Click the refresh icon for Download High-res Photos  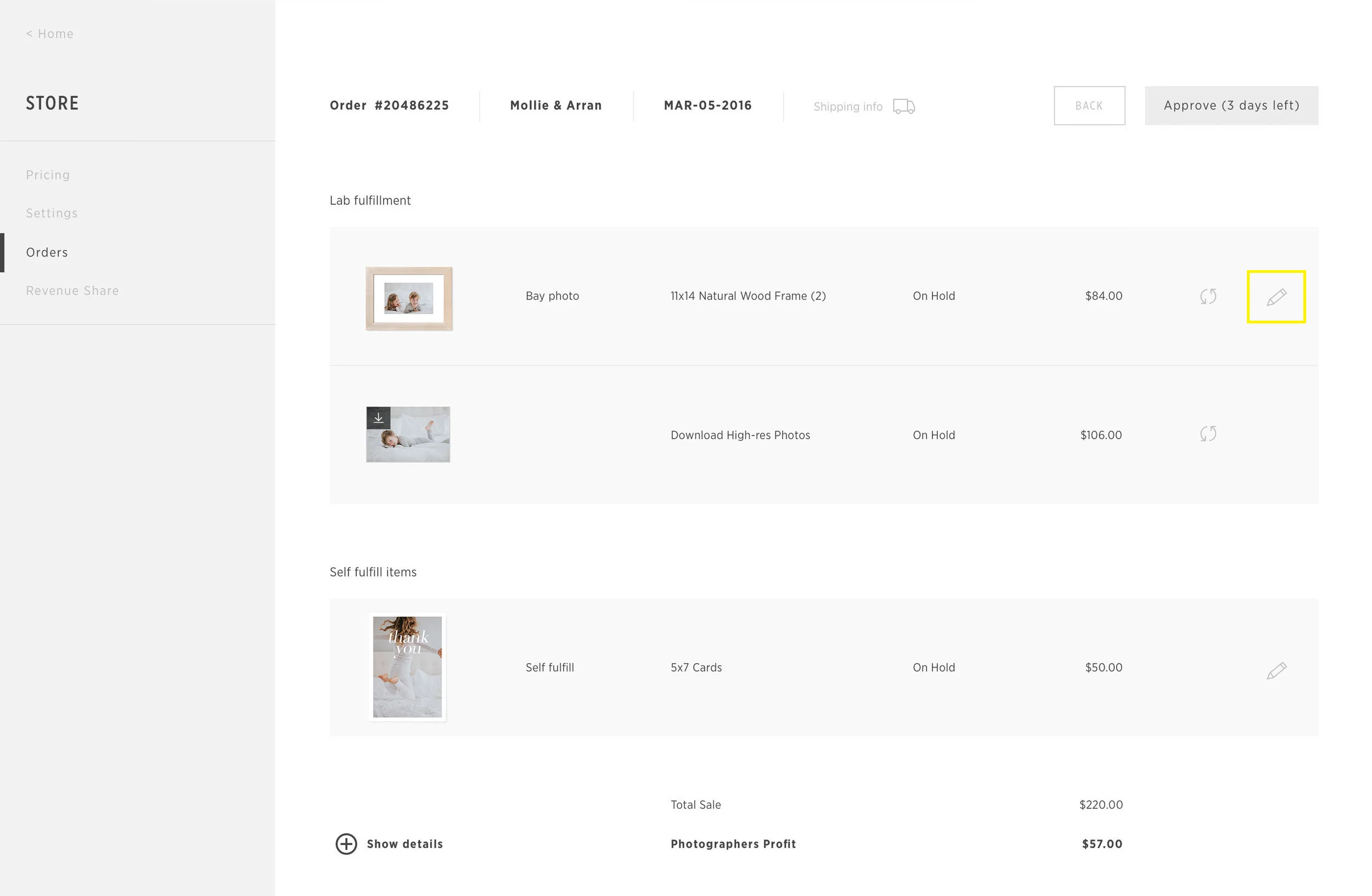[1208, 434]
